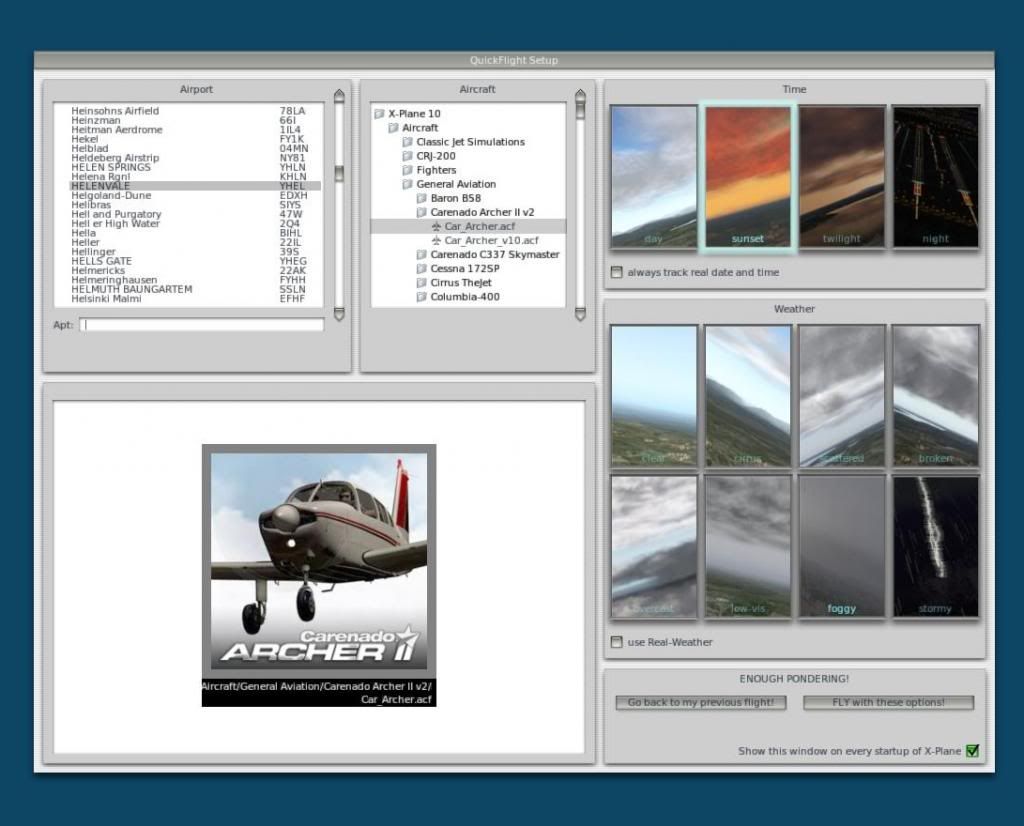The height and width of the screenshot is (826, 1024).
Task: Click airport list scrollbar thumb
Action: point(339,173)
